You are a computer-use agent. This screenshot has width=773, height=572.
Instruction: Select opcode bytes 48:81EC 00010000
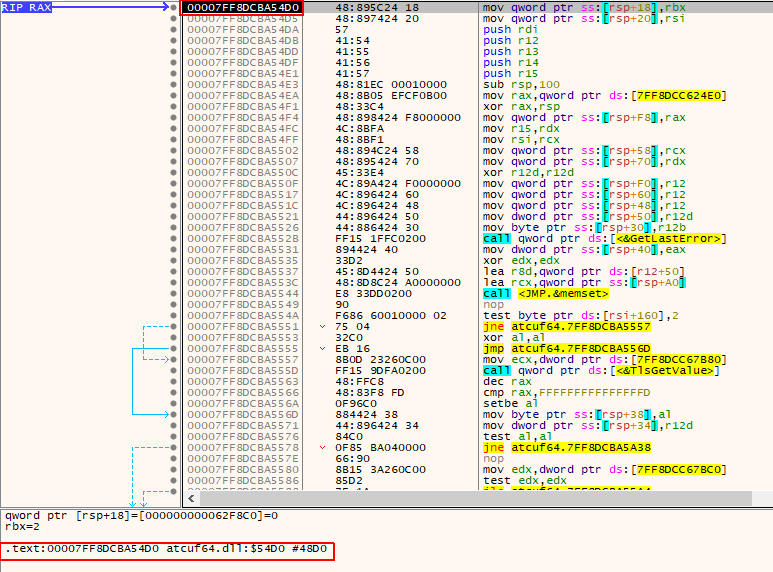[391, 84]
